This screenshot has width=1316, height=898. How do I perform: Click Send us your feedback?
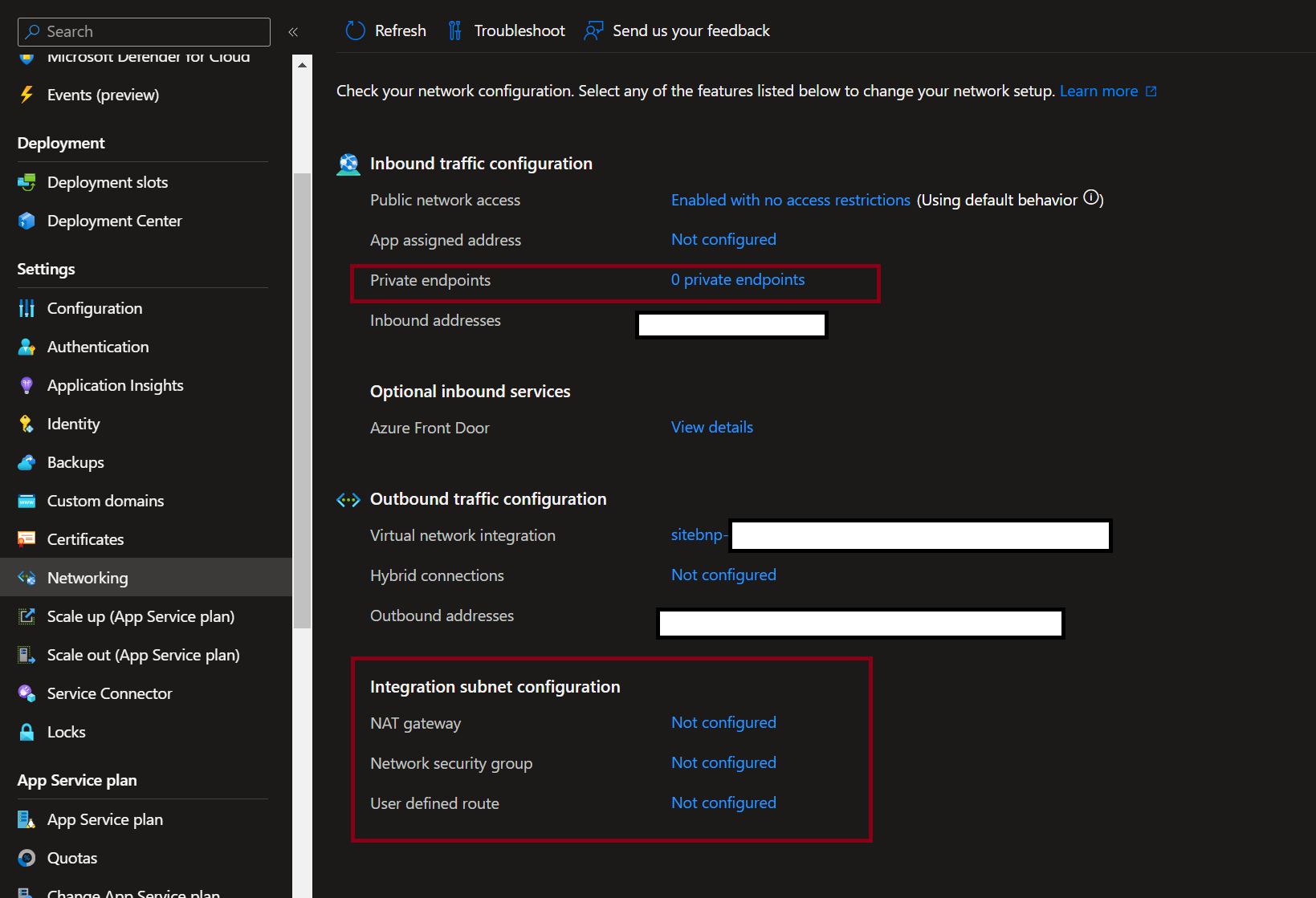691,30
